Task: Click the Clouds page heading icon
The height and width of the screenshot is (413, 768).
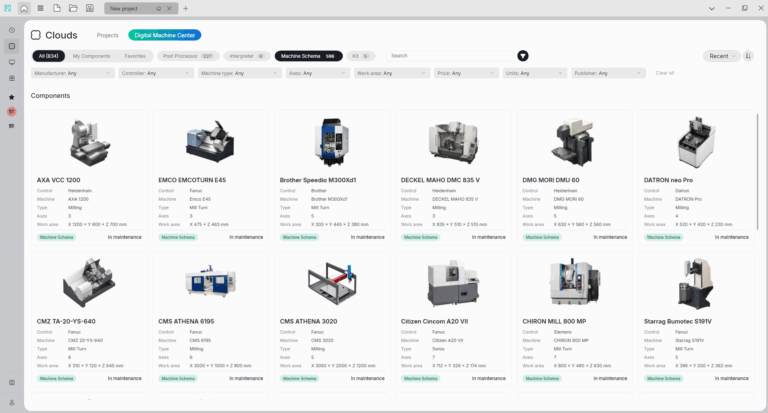Action: click(36, 35)
